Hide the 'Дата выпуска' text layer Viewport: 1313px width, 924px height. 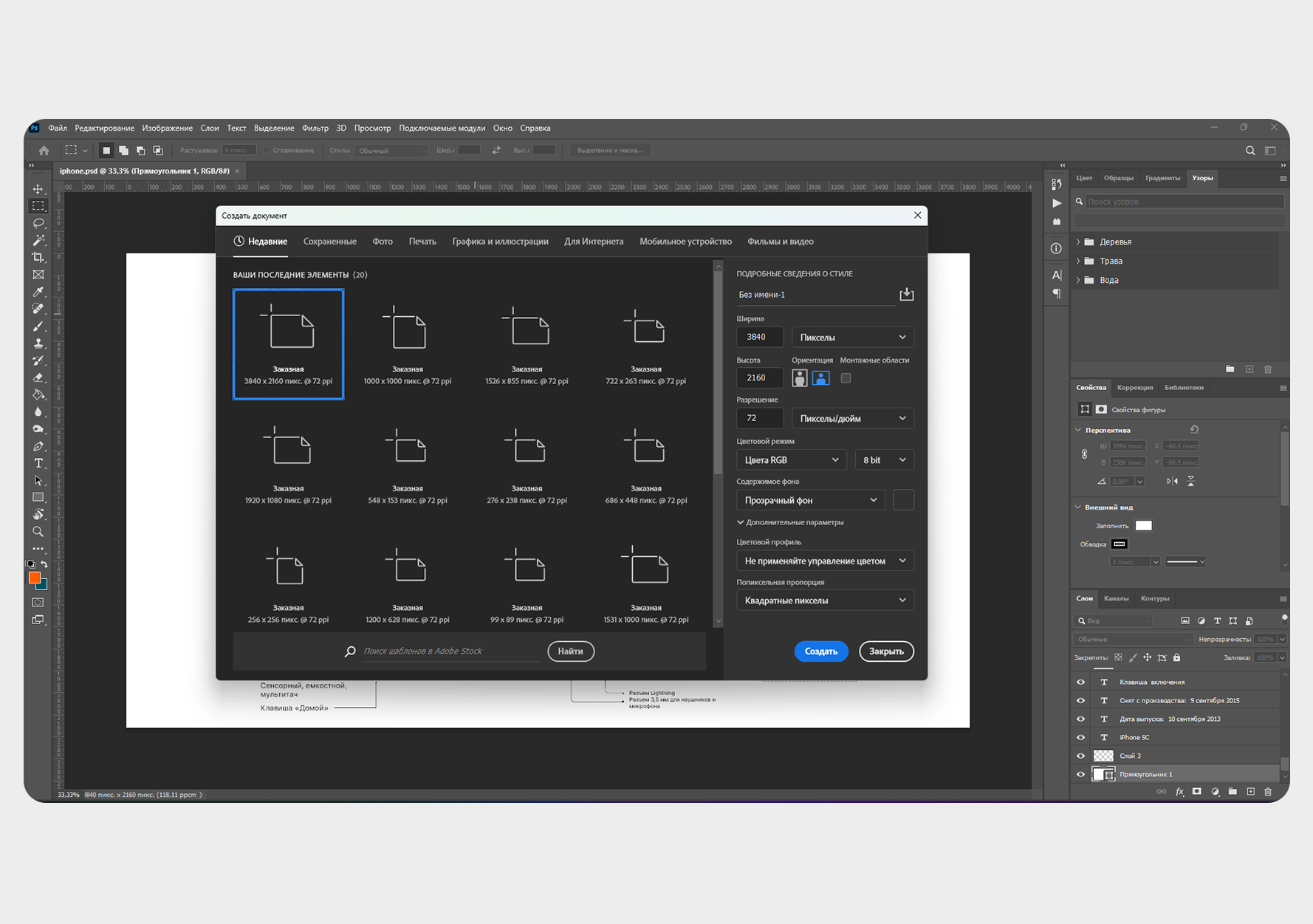[1080, 719]
